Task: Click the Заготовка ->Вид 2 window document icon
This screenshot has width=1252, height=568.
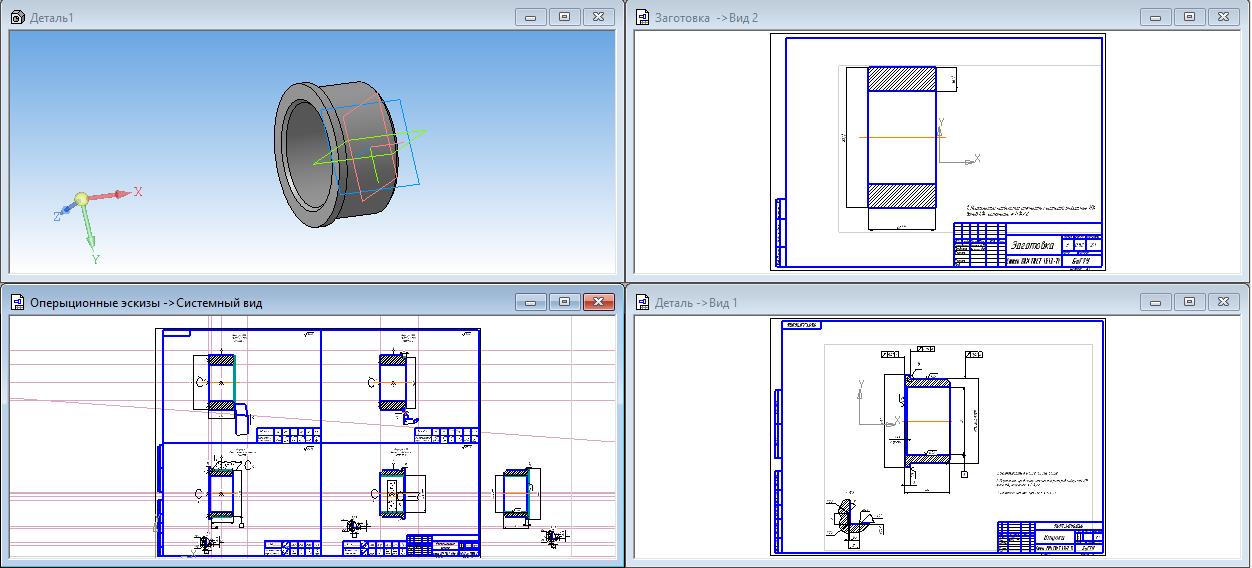Action: click(x=641, y=17)
